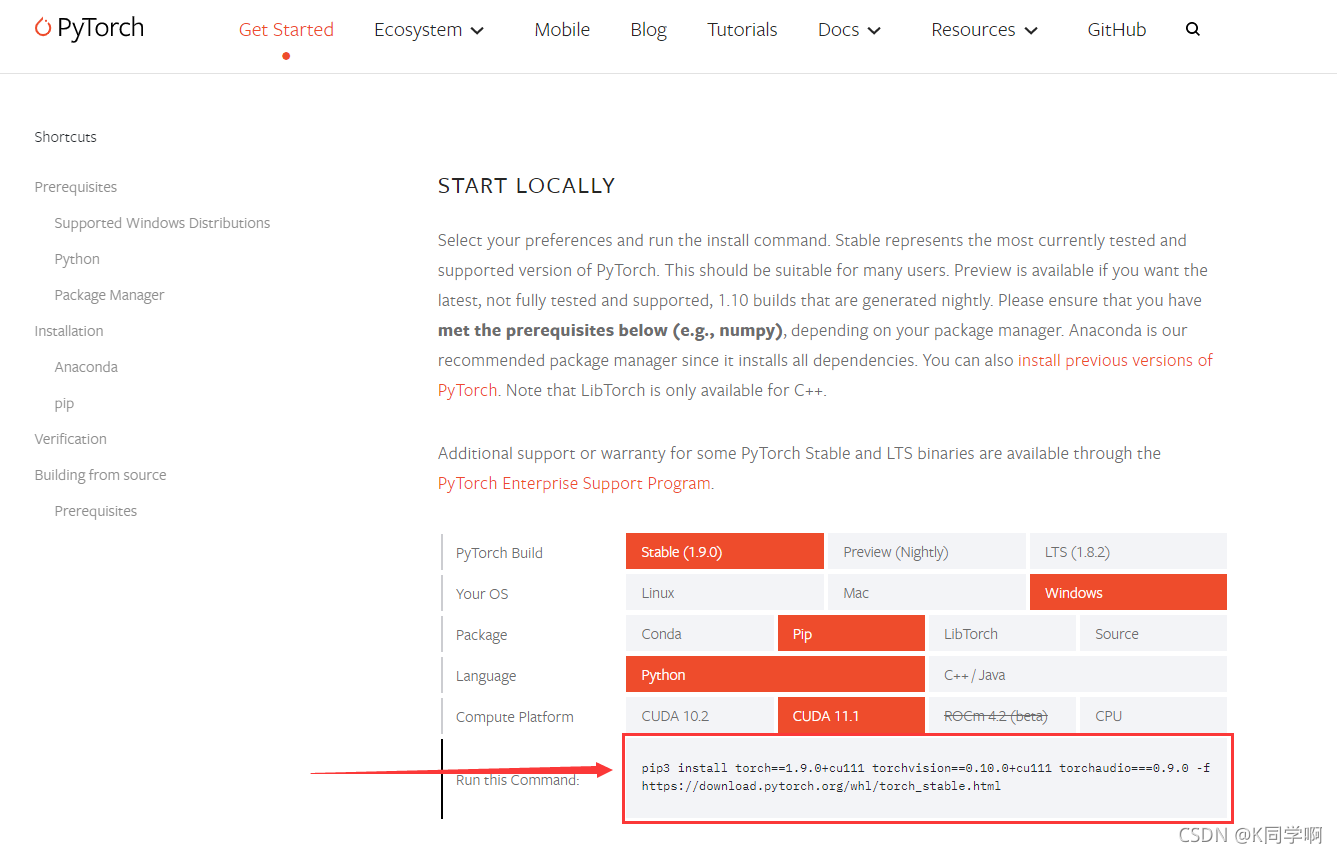Navigate to Tutorials
The image size is (1337, 853).
[x=742, y=30]
